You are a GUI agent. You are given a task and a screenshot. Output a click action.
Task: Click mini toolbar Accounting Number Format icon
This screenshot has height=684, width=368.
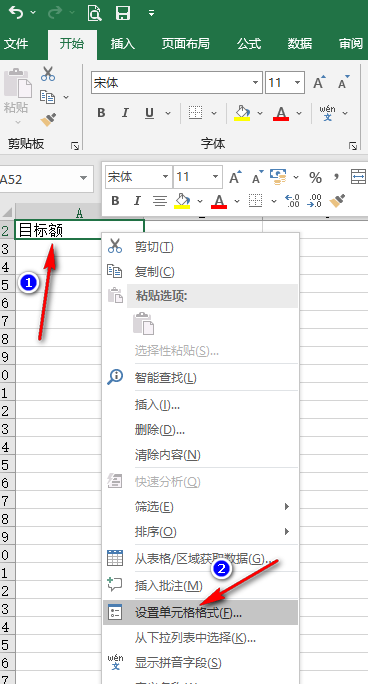pyautogui.click(x=278, y=177)
